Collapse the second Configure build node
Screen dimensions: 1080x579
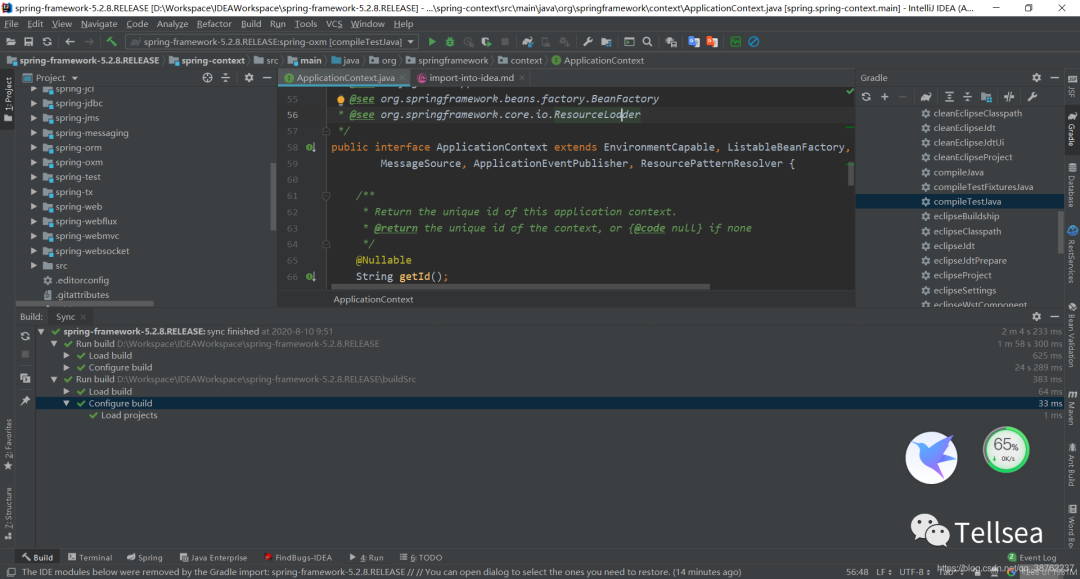(x=68, y=404)
